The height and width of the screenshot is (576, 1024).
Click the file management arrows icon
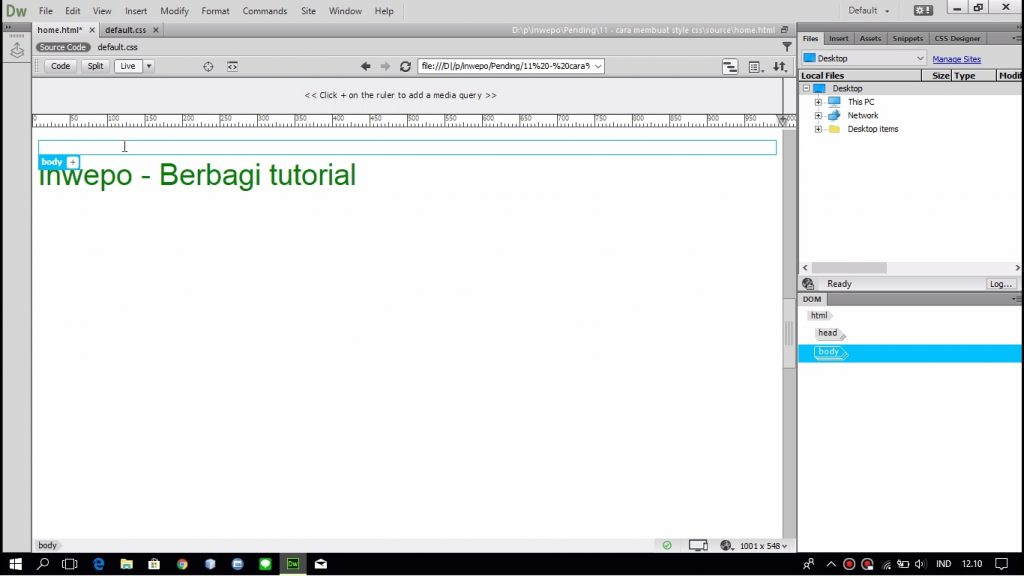(779, 67)
